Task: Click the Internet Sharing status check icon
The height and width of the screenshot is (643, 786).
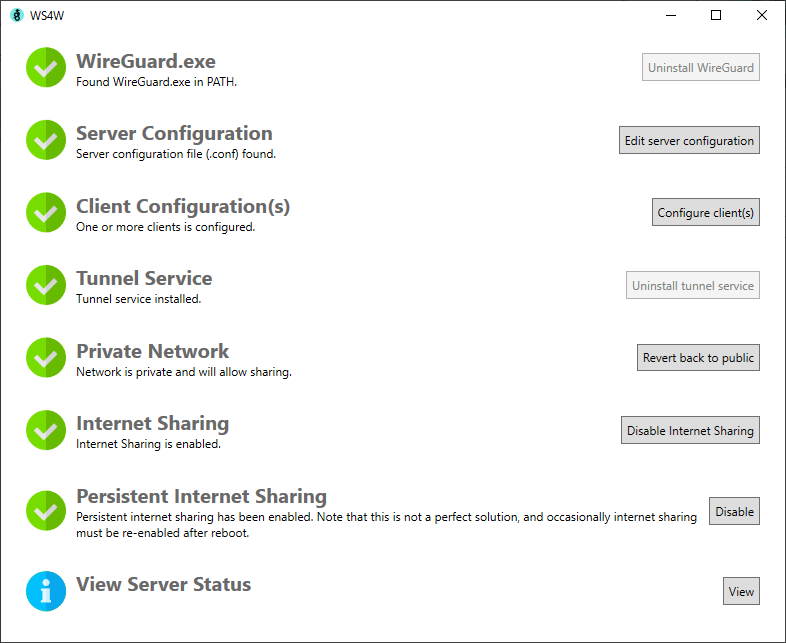Action: coord(45,430)
